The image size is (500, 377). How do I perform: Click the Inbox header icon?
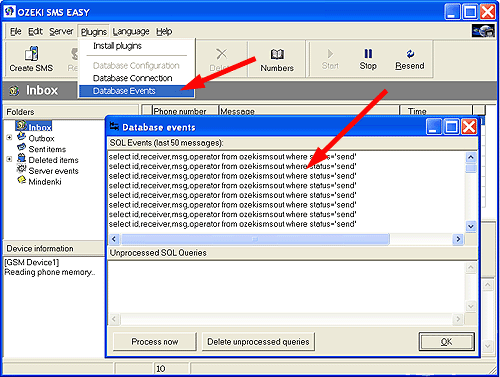click(14, 90)
